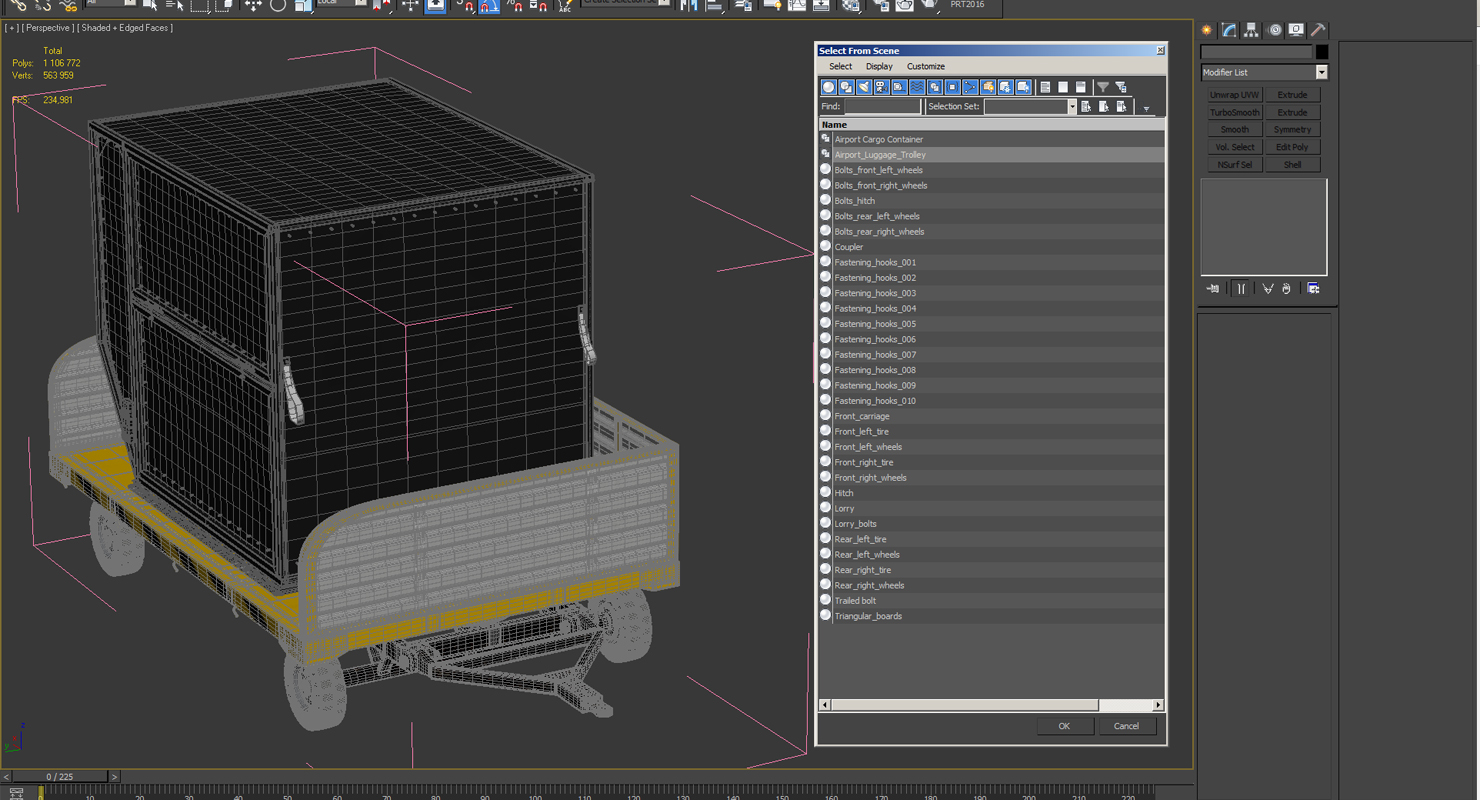Viewport: 1480px width, 800px height.
Task: Open the Create command panel
Action: 1207,30
